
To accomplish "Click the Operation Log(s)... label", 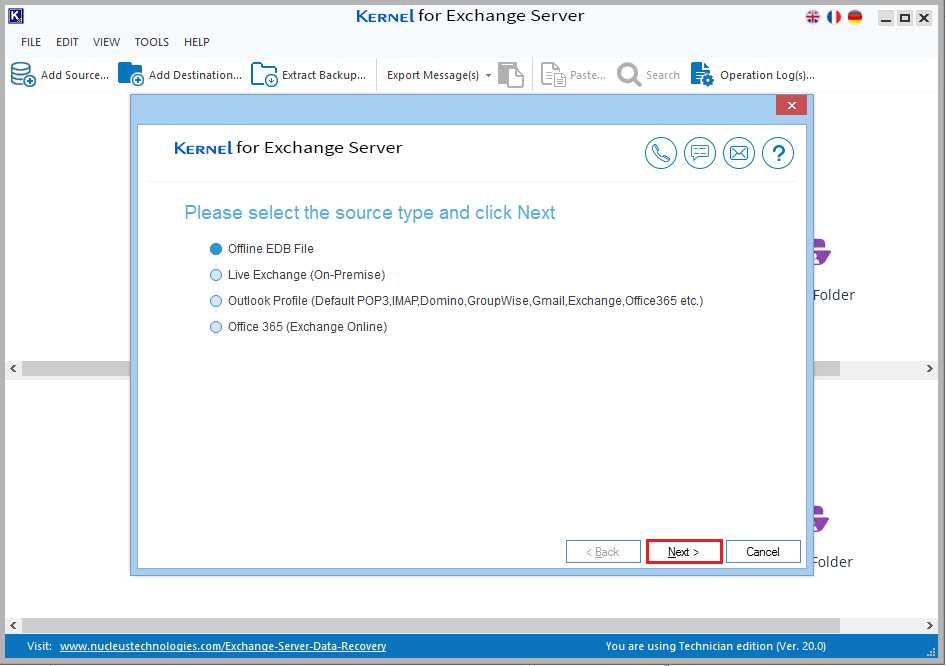I will coord(767,75).
